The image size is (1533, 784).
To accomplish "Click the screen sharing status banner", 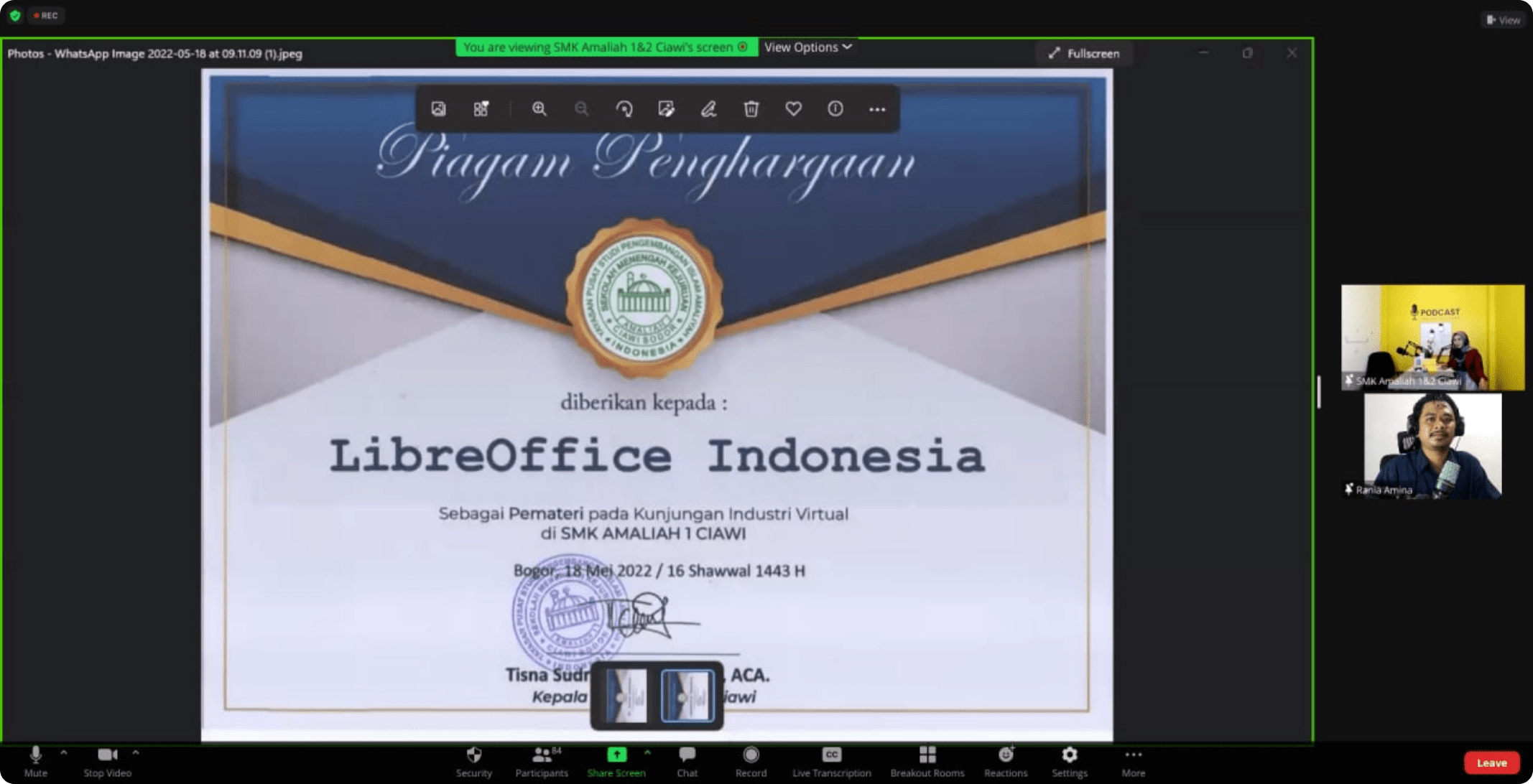I will click(606, 47).
